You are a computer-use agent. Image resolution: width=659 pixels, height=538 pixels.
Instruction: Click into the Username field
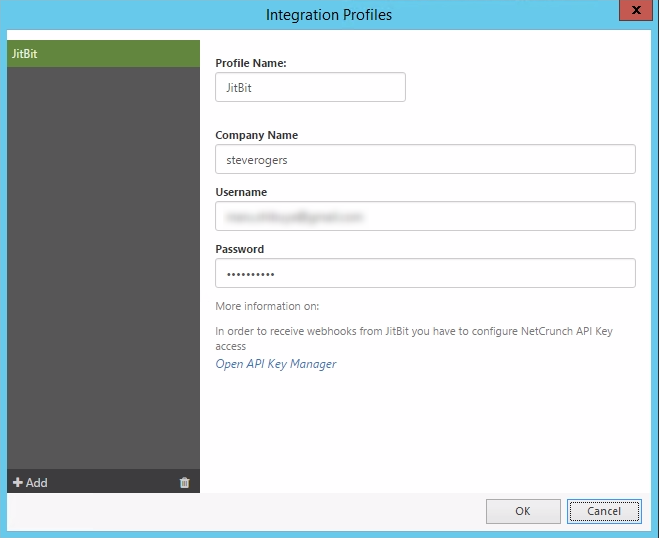(425, 216)
